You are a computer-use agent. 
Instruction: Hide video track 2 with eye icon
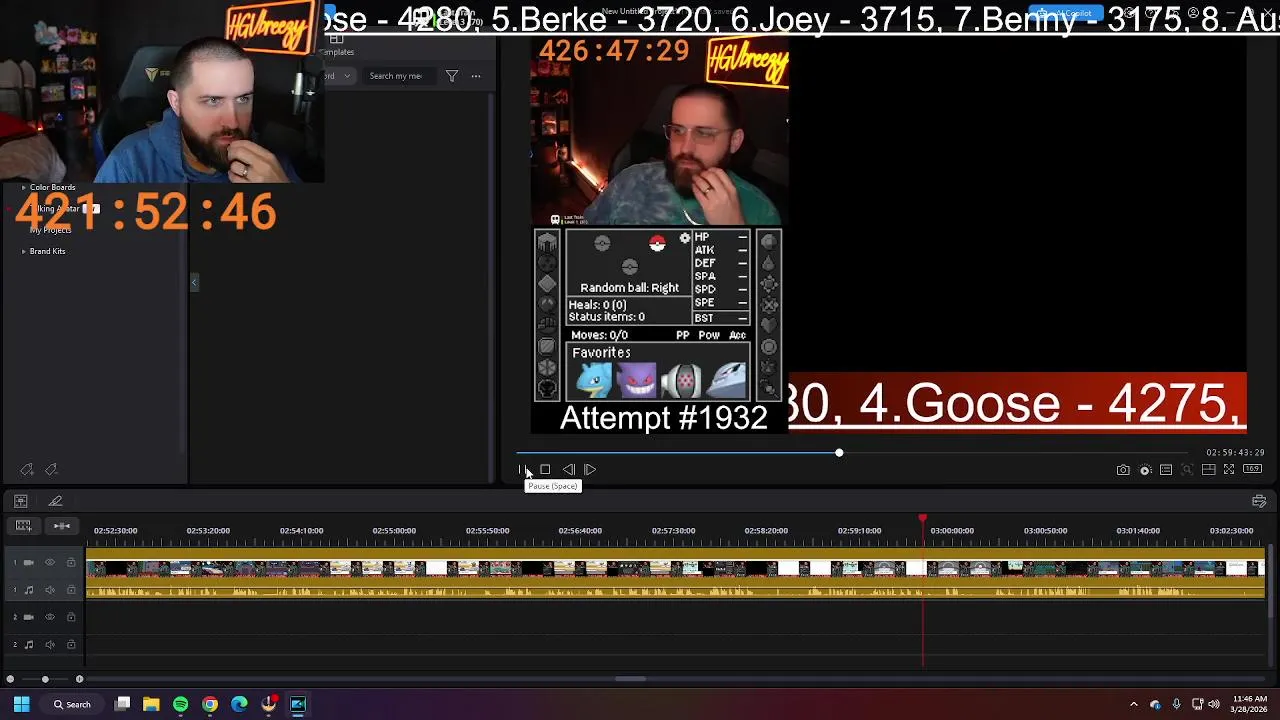click(50, 618)
